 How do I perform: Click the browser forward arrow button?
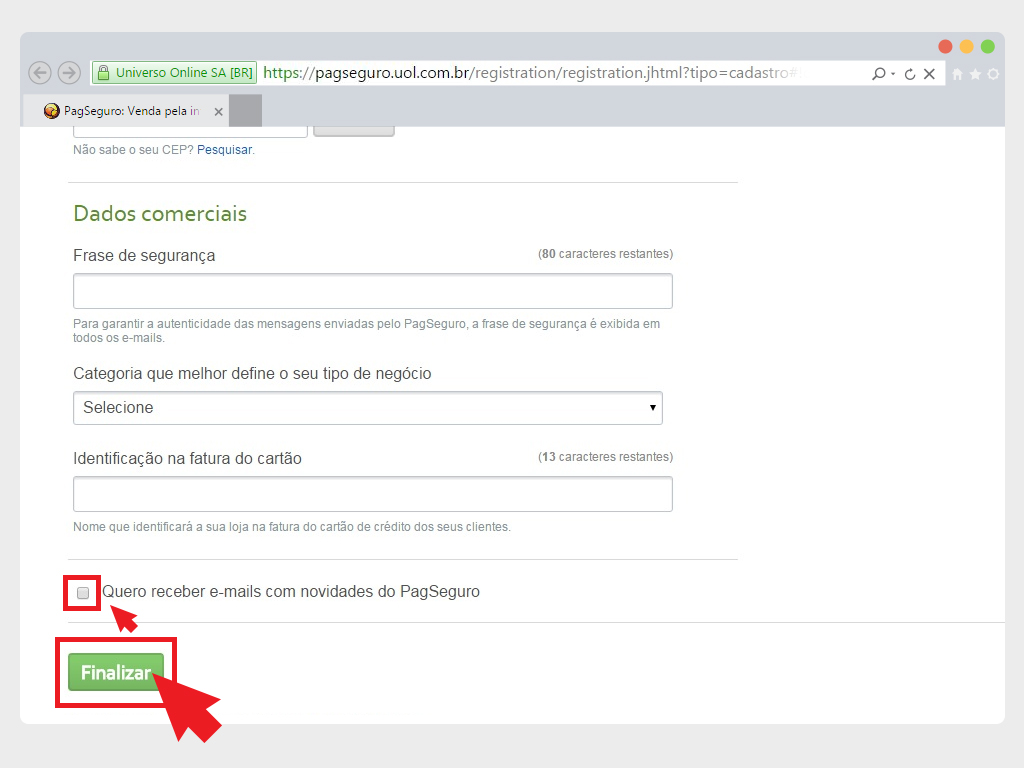pos(69,73)
